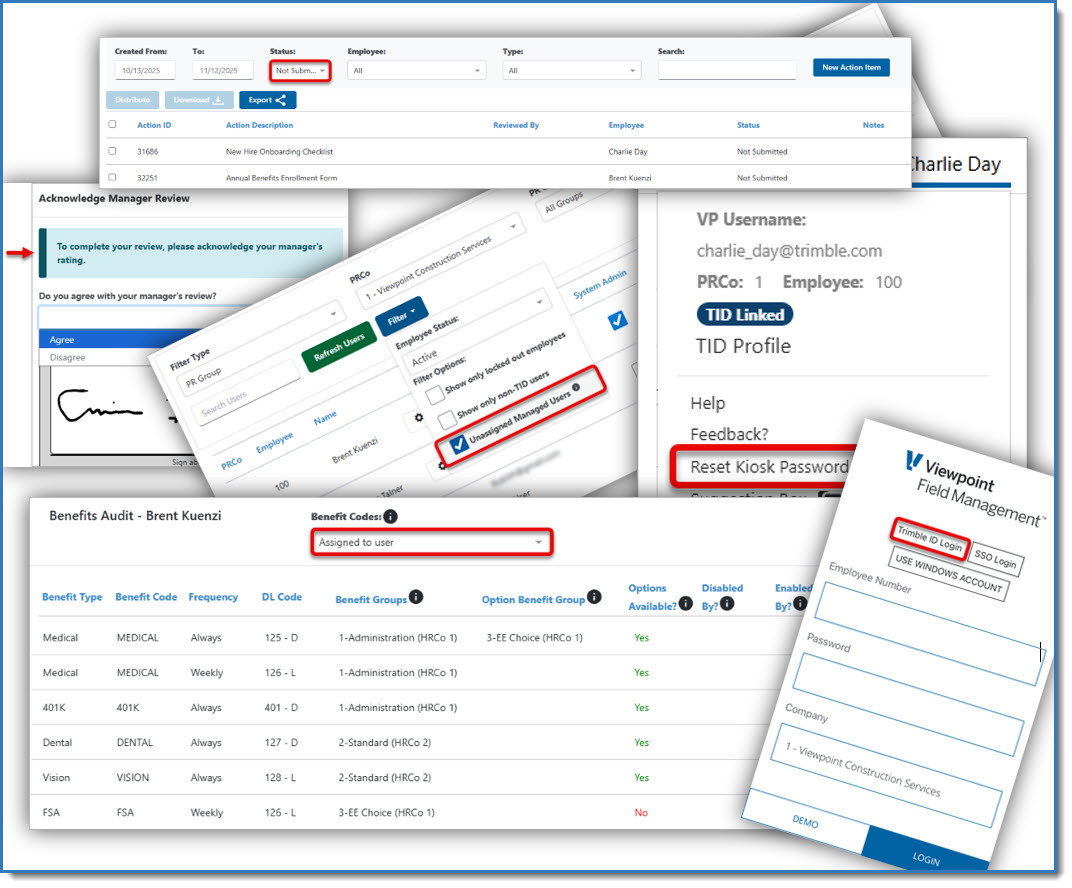Click Annual Benefits Enrollment Form row text
This screenshot has width=1072, height=888.
[x=281, y=178]
